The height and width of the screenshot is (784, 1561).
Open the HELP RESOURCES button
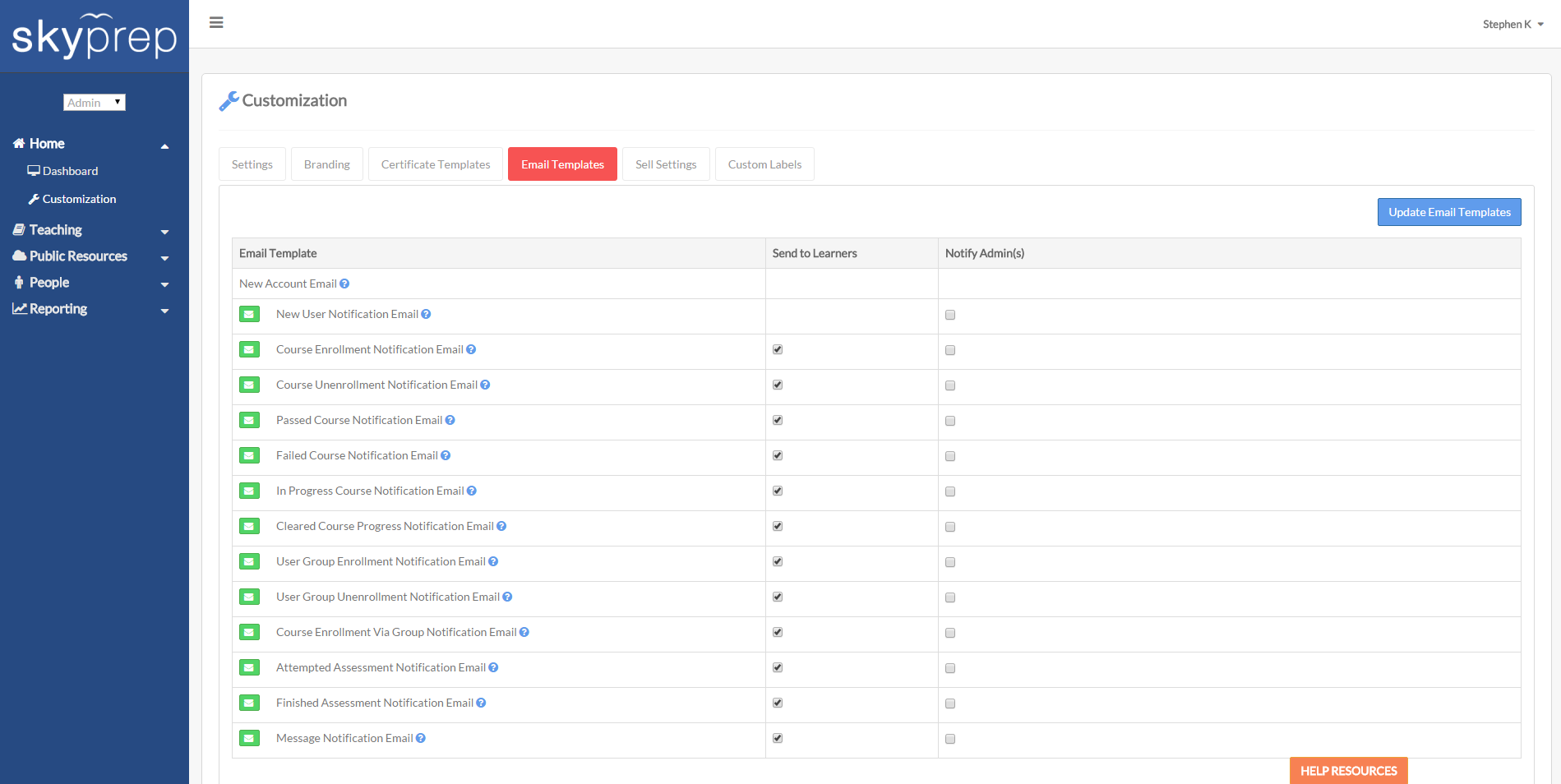pyautogui.click(x=1348, y=771)
